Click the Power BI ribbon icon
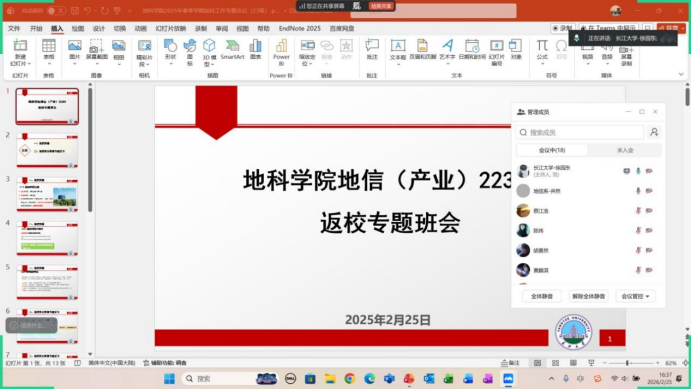 point(281,53)
